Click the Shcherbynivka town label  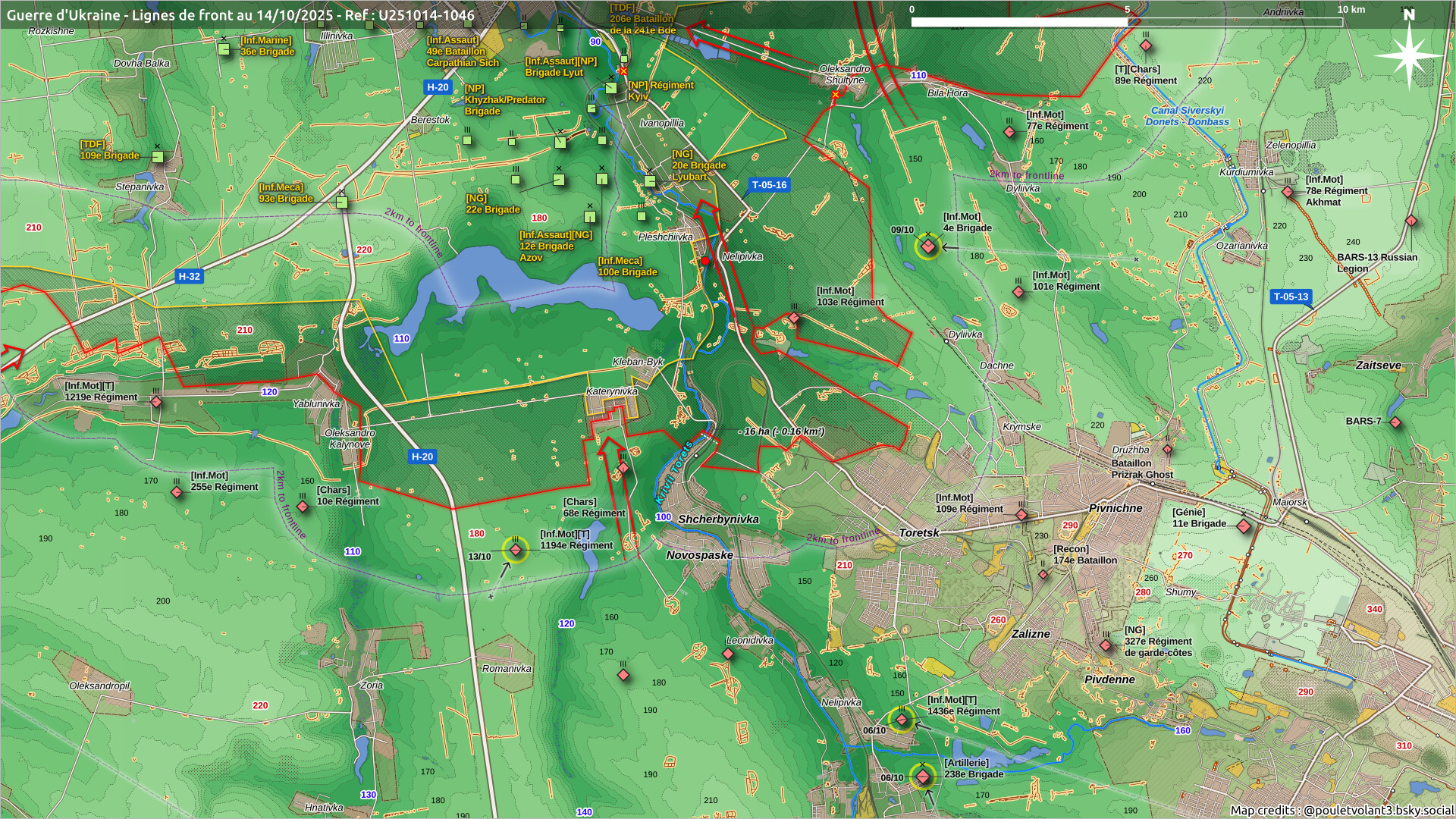point(717,519)
